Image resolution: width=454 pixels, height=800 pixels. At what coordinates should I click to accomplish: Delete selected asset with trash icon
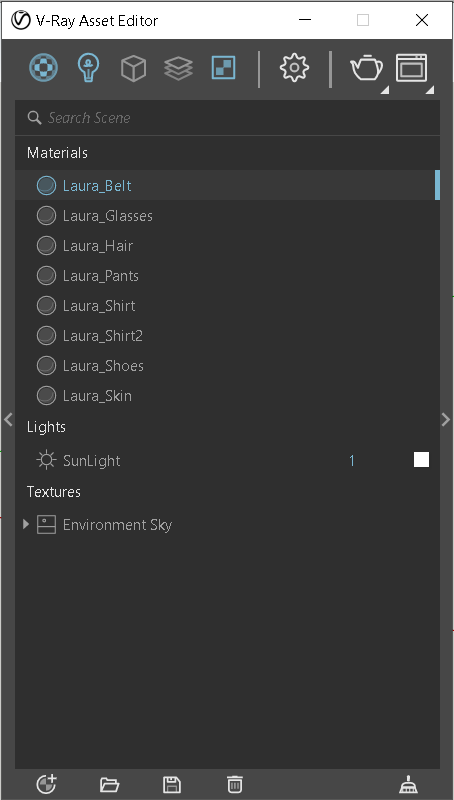point(235,784)
